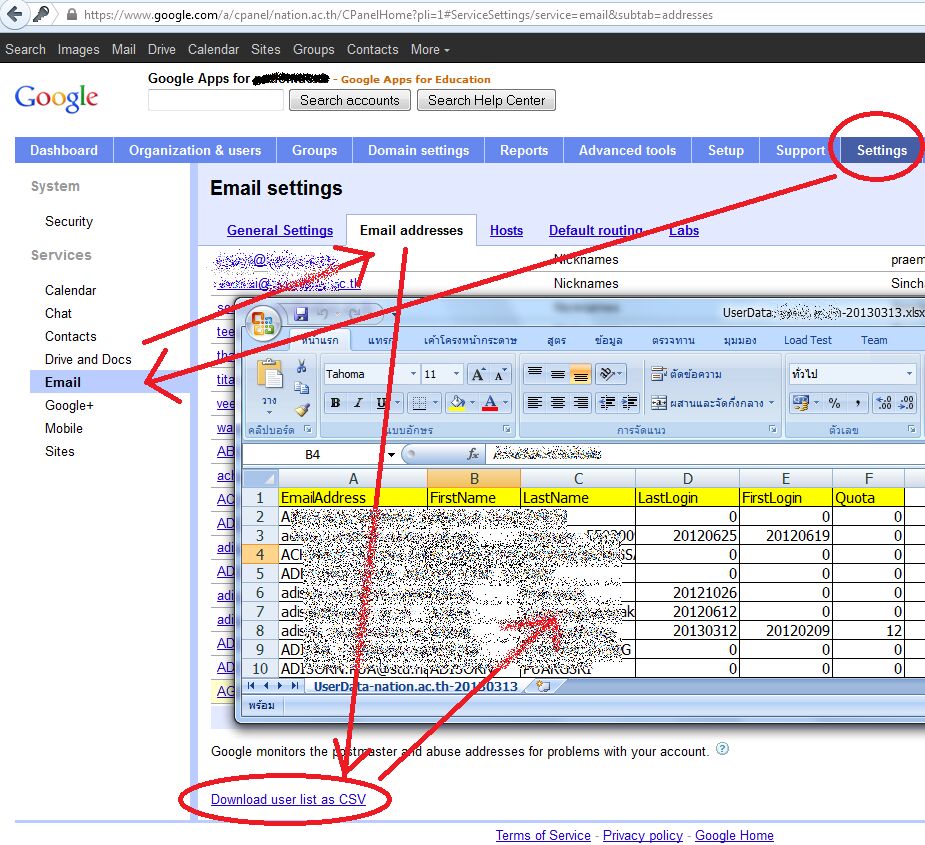The height and width of the screenshot is (845, 925).
Task: Open the merge and center dropdown arrow
Action: [x=771, y=403]
